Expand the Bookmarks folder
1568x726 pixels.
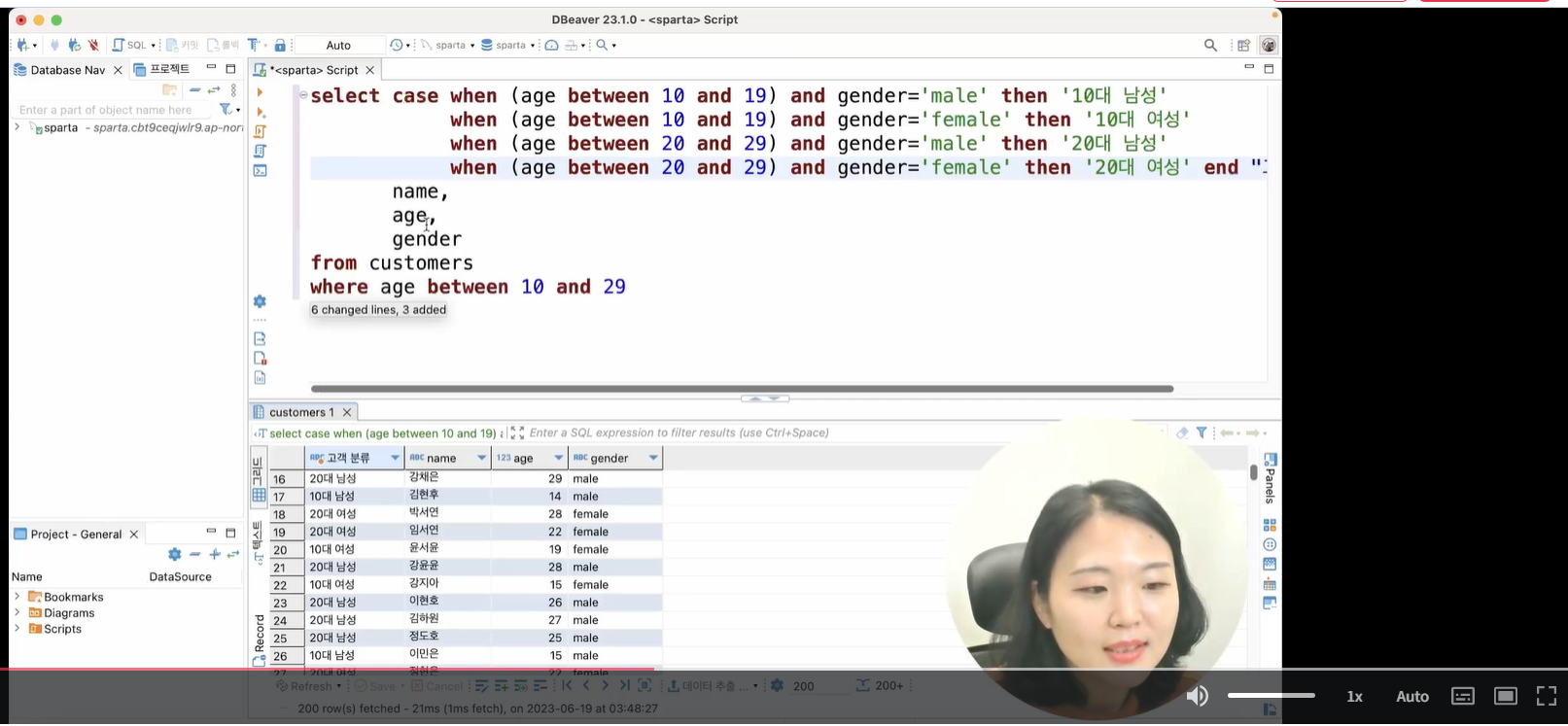pyautogui.click(x=17, y=597)
